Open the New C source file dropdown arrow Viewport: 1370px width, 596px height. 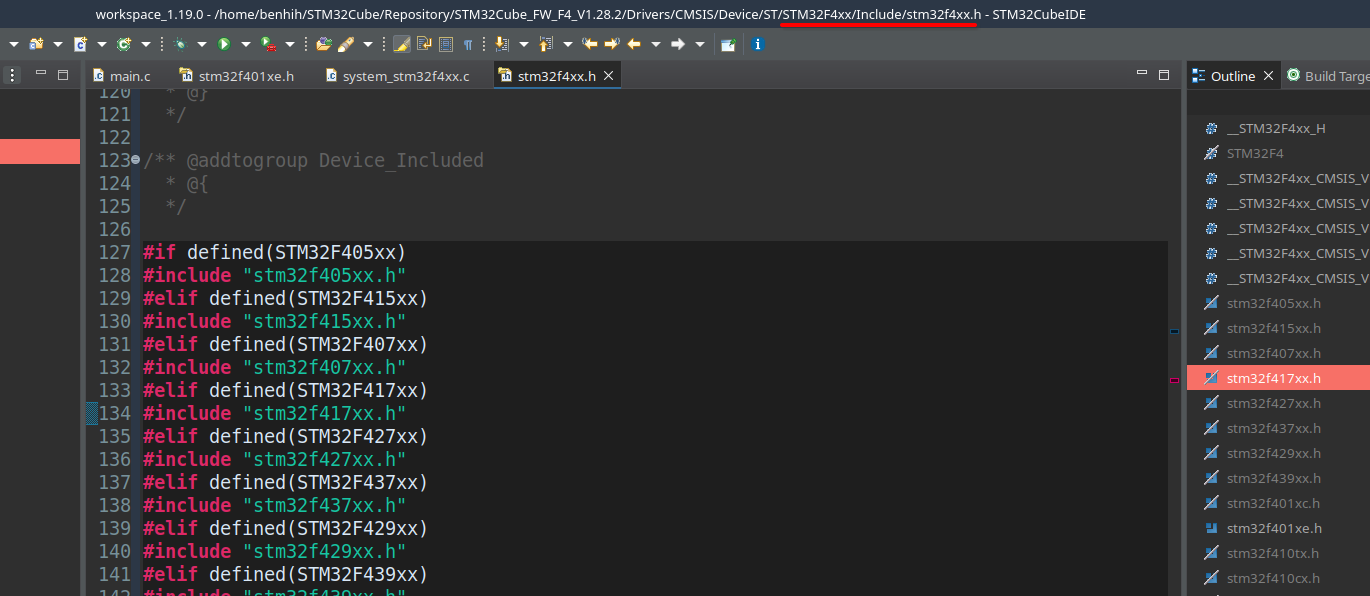(102, 44)
